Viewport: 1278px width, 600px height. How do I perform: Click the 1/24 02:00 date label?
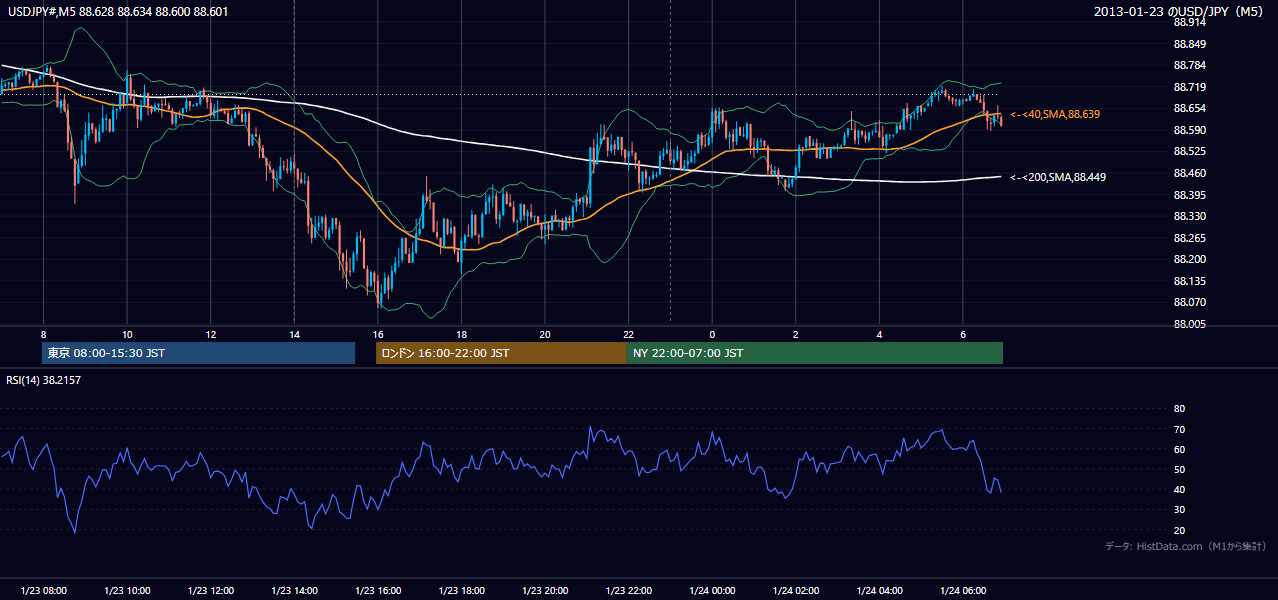[x=796, y=591]
